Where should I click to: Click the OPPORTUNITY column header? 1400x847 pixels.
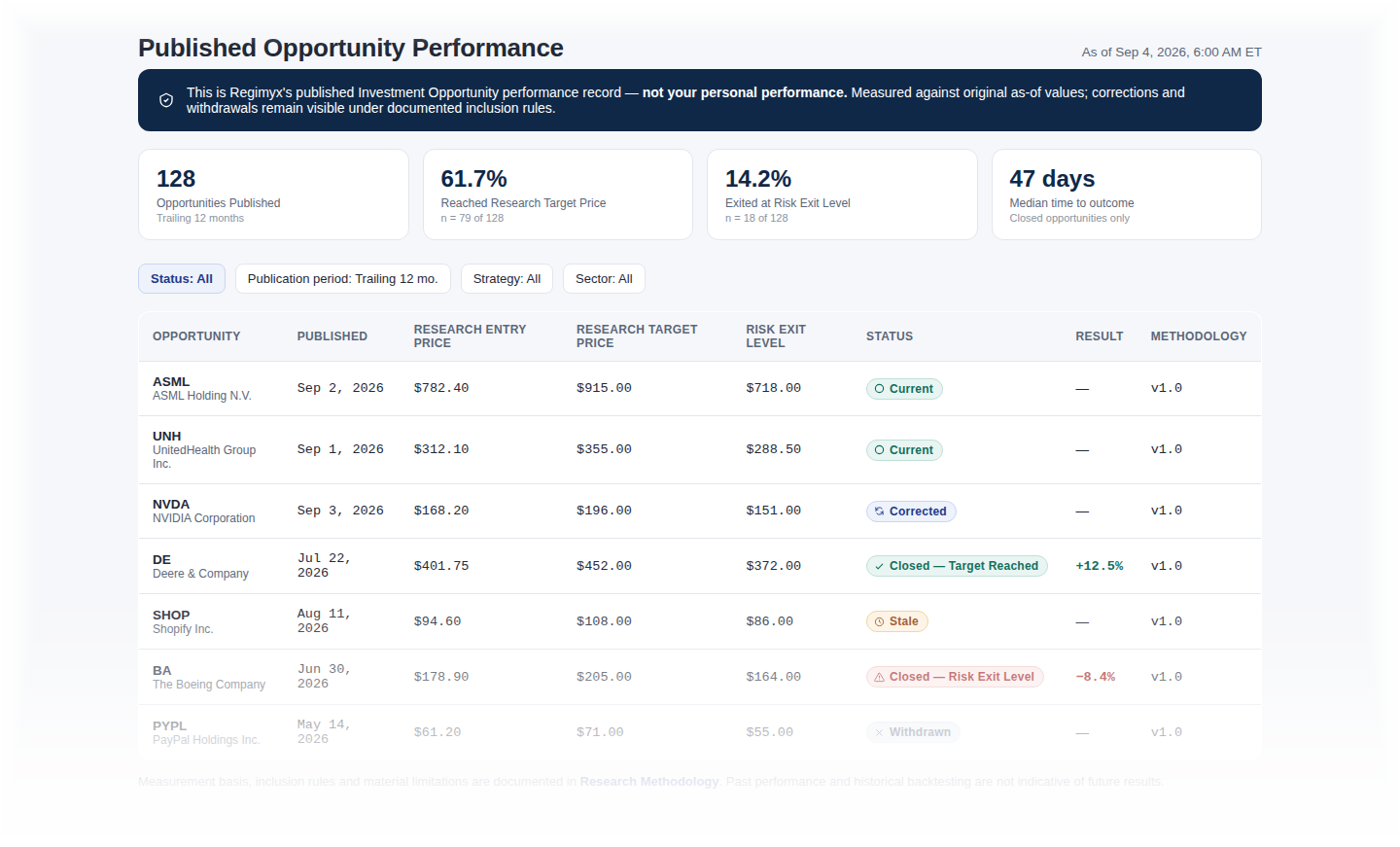196,336
